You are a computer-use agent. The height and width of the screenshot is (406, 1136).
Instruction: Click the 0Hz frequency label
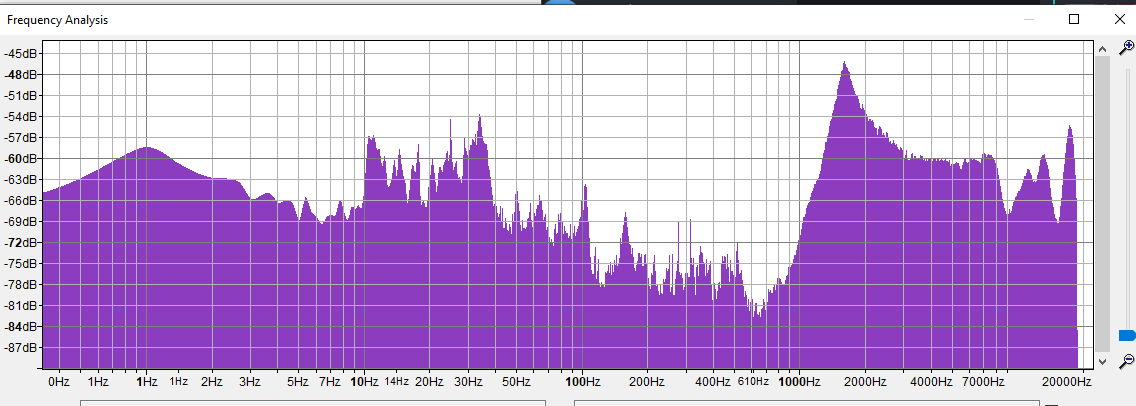pyautogui.click(x=58, y=381)
